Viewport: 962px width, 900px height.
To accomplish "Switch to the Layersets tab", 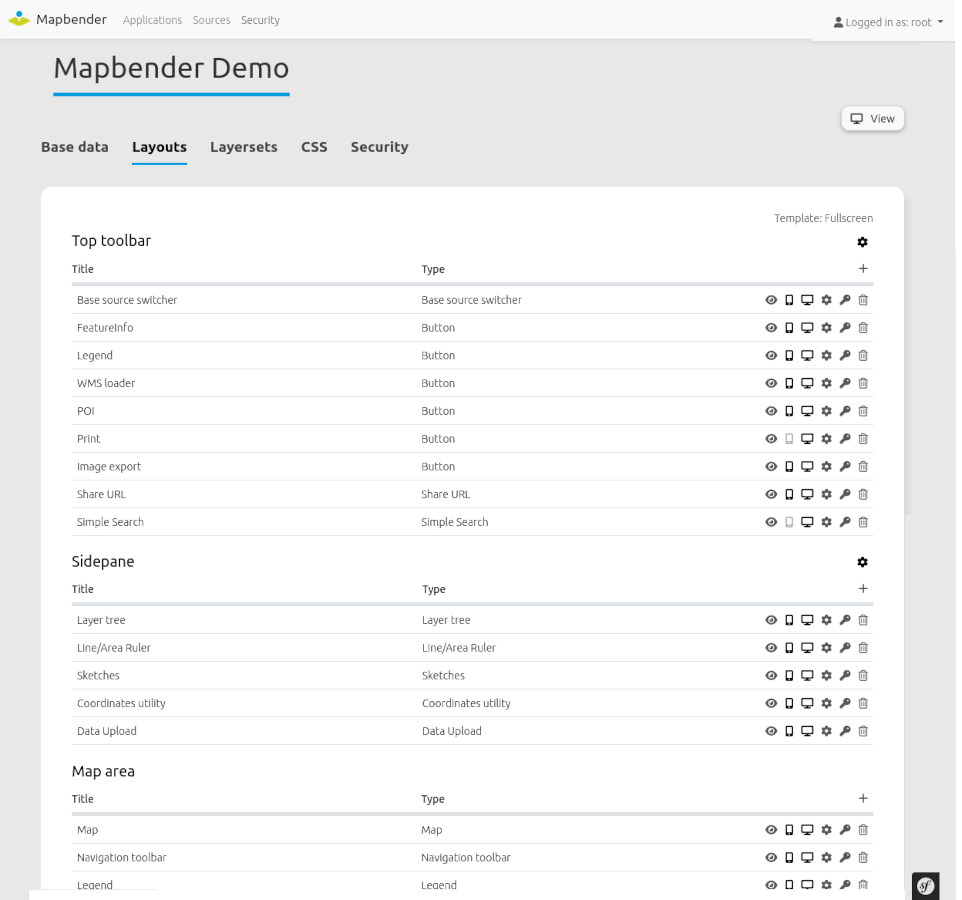I will [244, 147].
